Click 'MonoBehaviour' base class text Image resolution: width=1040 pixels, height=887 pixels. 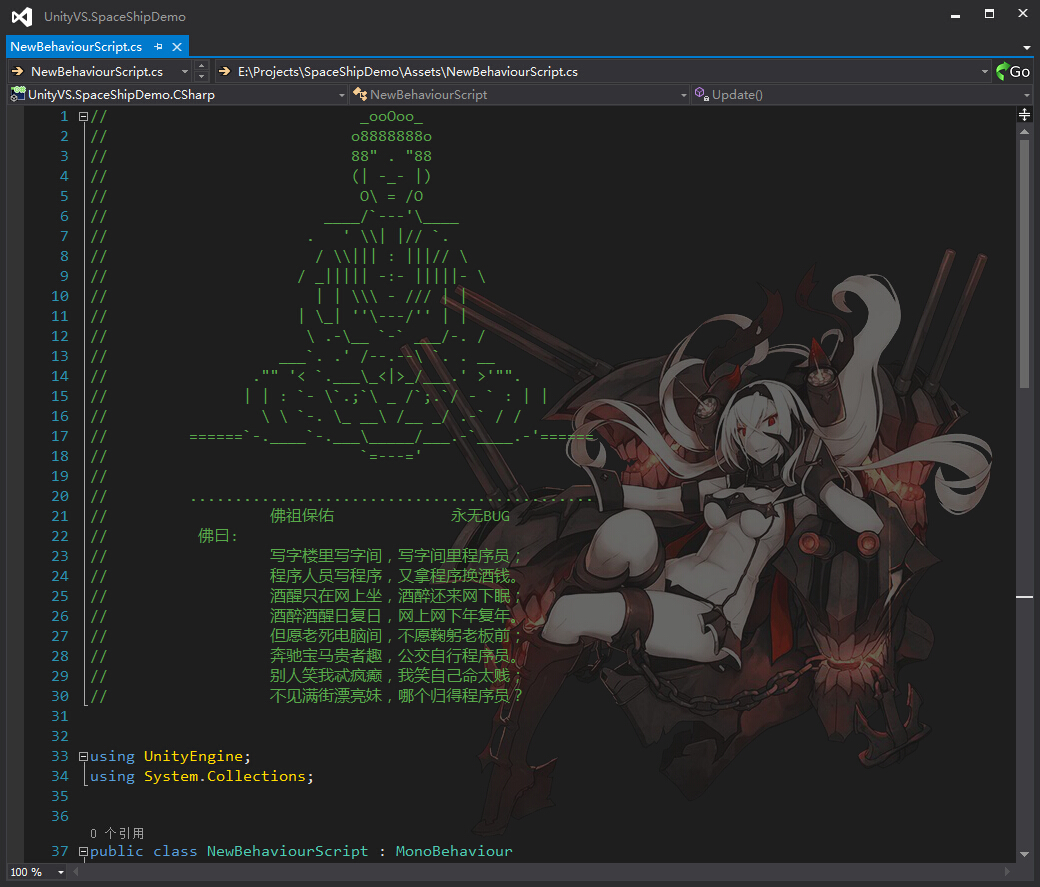[454, 851]
